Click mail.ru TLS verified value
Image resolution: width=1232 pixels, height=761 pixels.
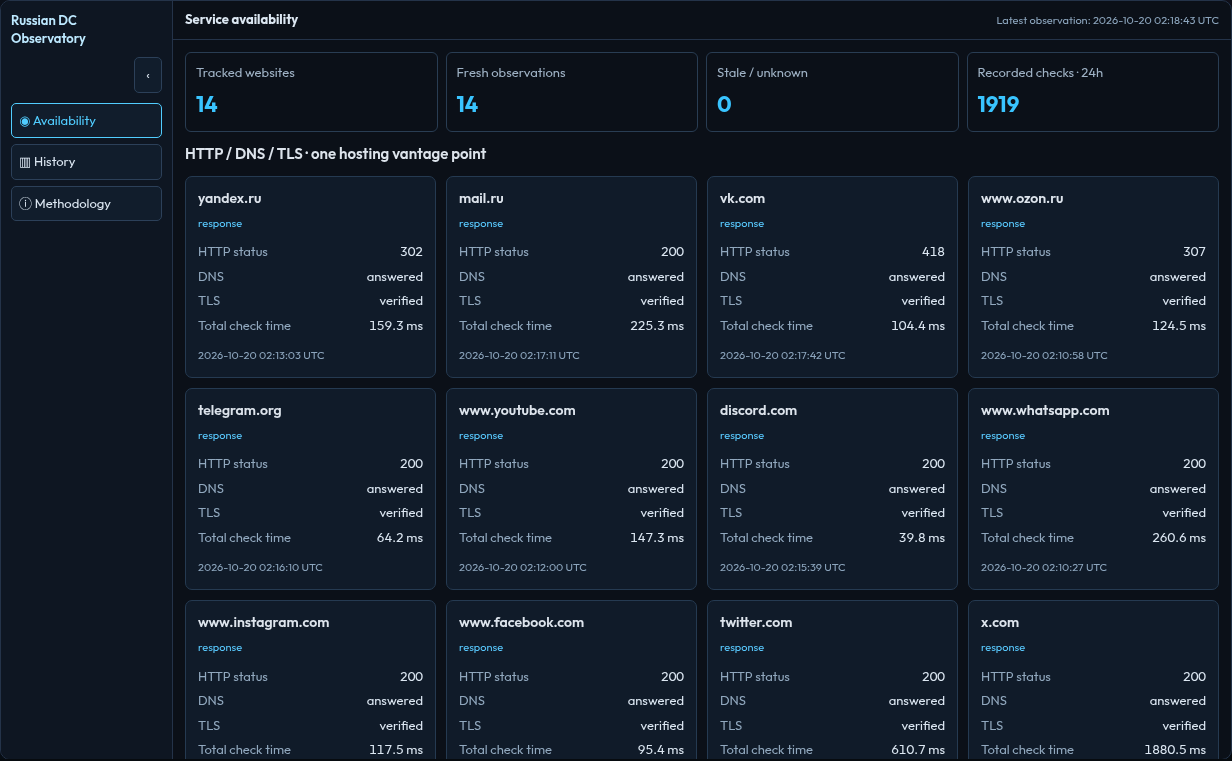[662, 301]
